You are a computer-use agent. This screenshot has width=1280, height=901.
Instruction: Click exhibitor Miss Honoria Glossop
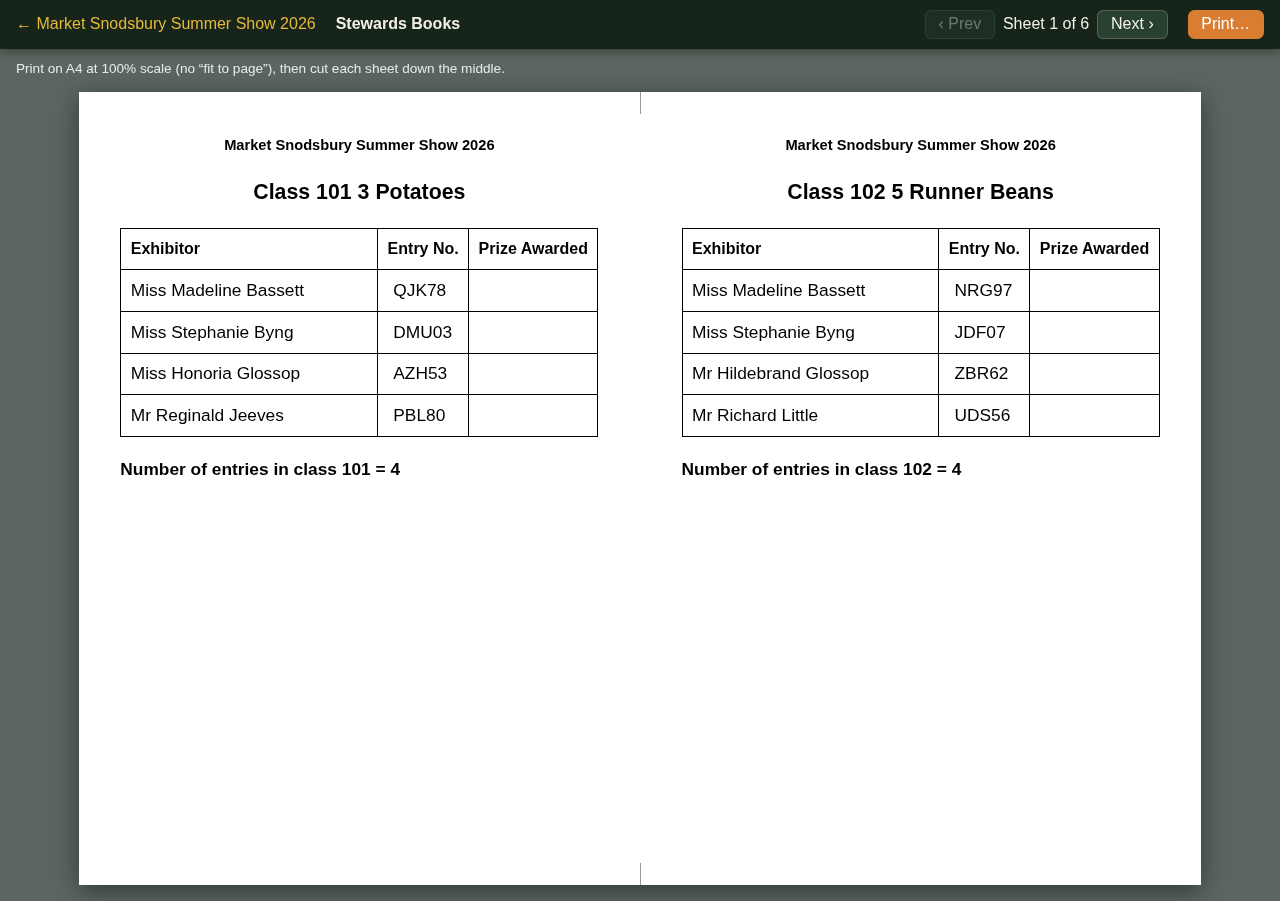pos(215,374)
